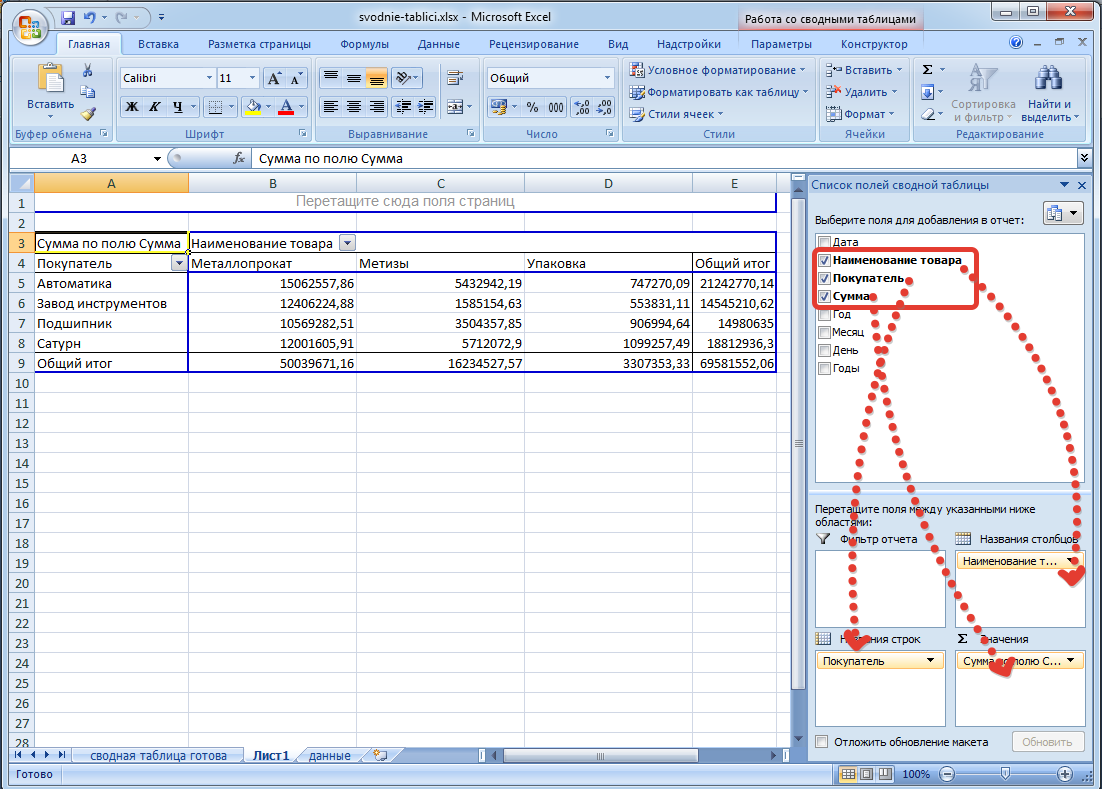The height and width of the screenshot is (789, 1102).
Task: Select the Format Painter brush
Action: (88, 114)
